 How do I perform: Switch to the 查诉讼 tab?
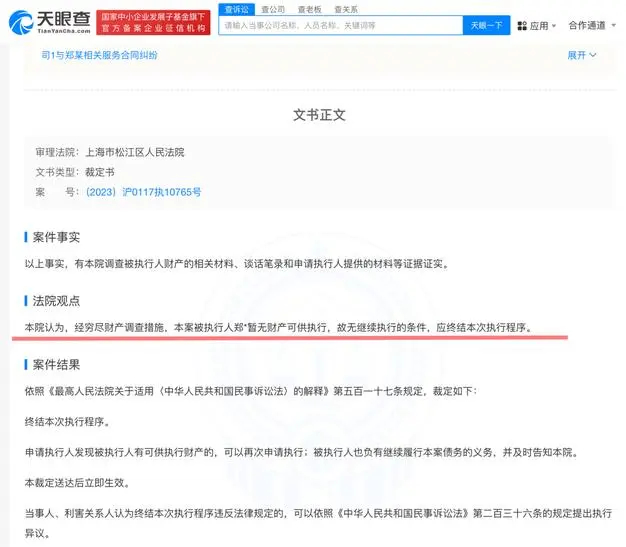click(x=238, y=8)
